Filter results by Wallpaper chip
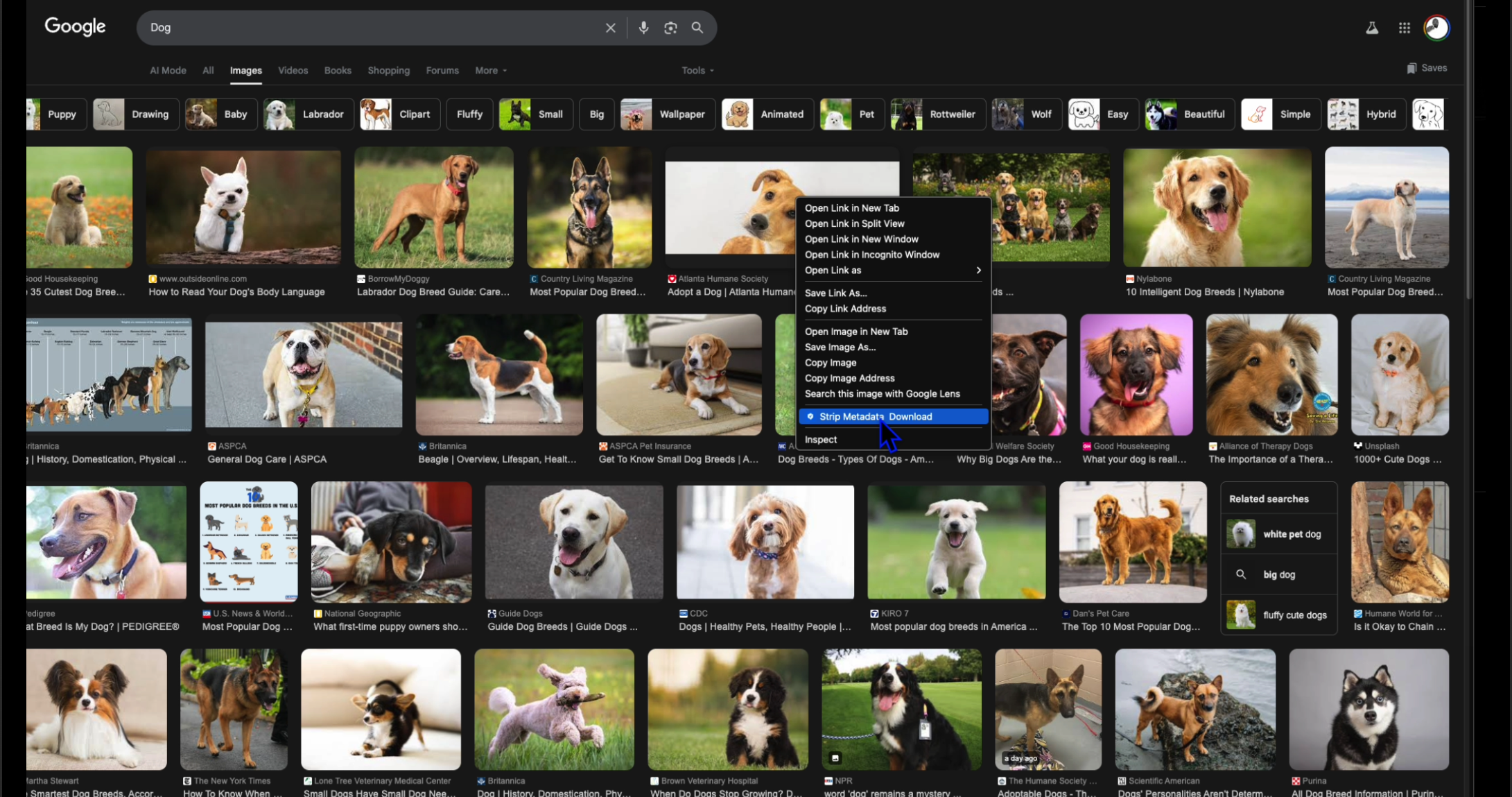This screenshot has height=797, width=1512. point(668,114)
